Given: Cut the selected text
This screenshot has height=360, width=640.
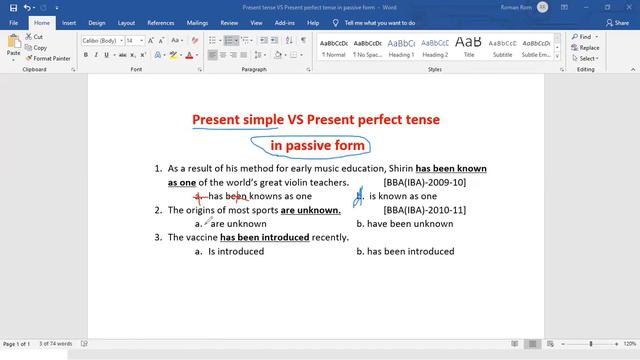Looking at the screenshot, I should tap(34, 37).
